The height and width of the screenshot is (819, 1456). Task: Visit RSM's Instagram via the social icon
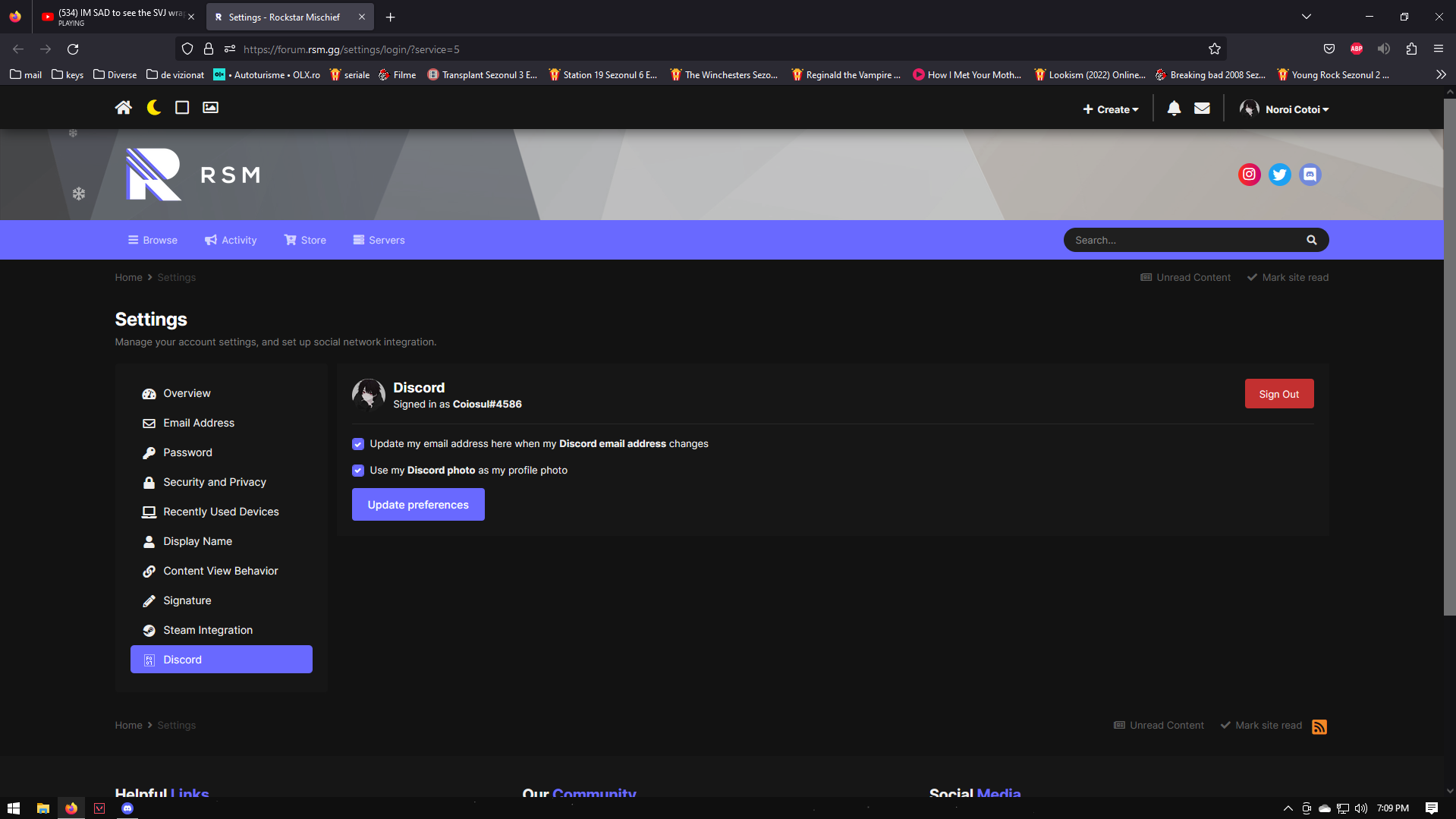(x=1250, y=174)
